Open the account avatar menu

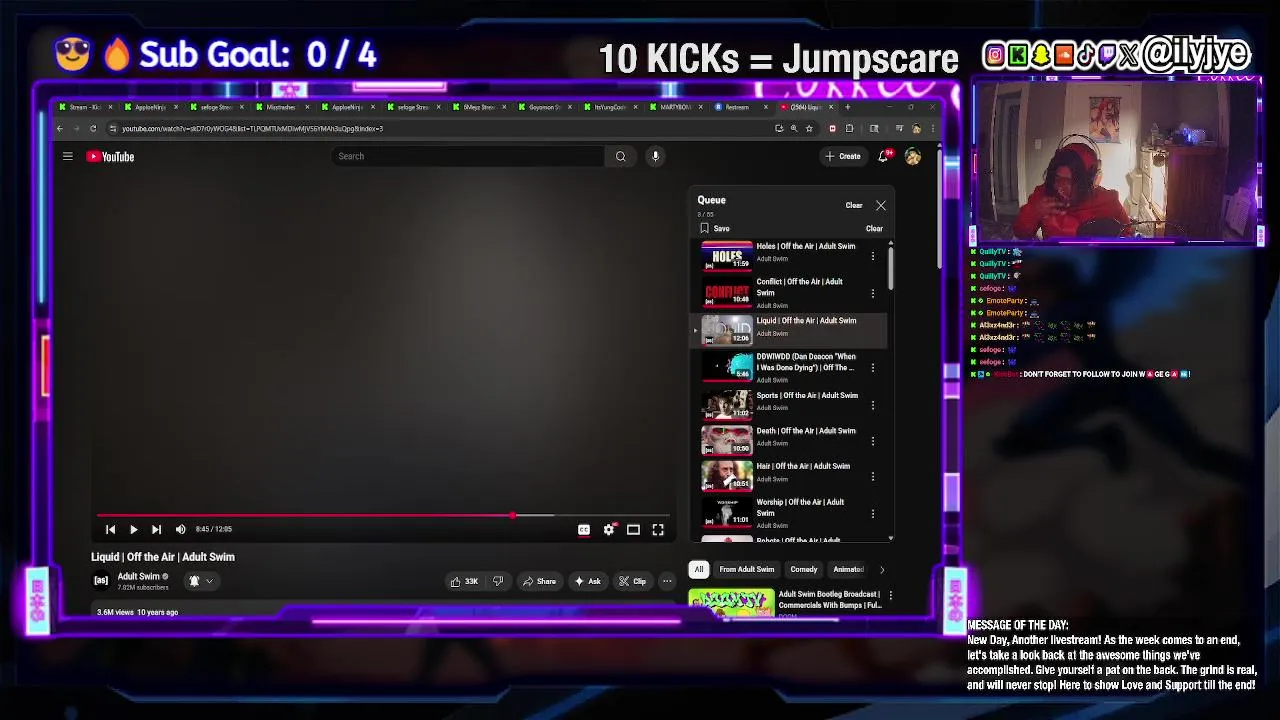(912, 156)
